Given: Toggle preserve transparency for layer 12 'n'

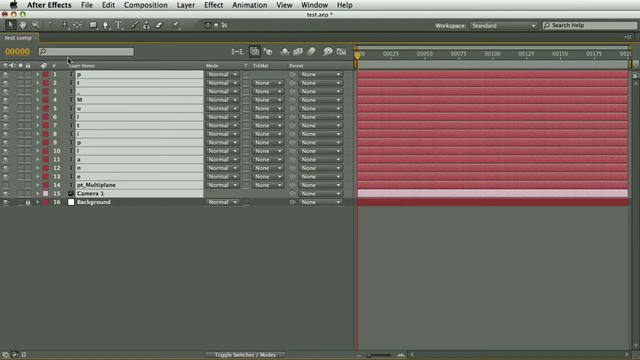Looking at the screenshot, I should coord(246,168).
